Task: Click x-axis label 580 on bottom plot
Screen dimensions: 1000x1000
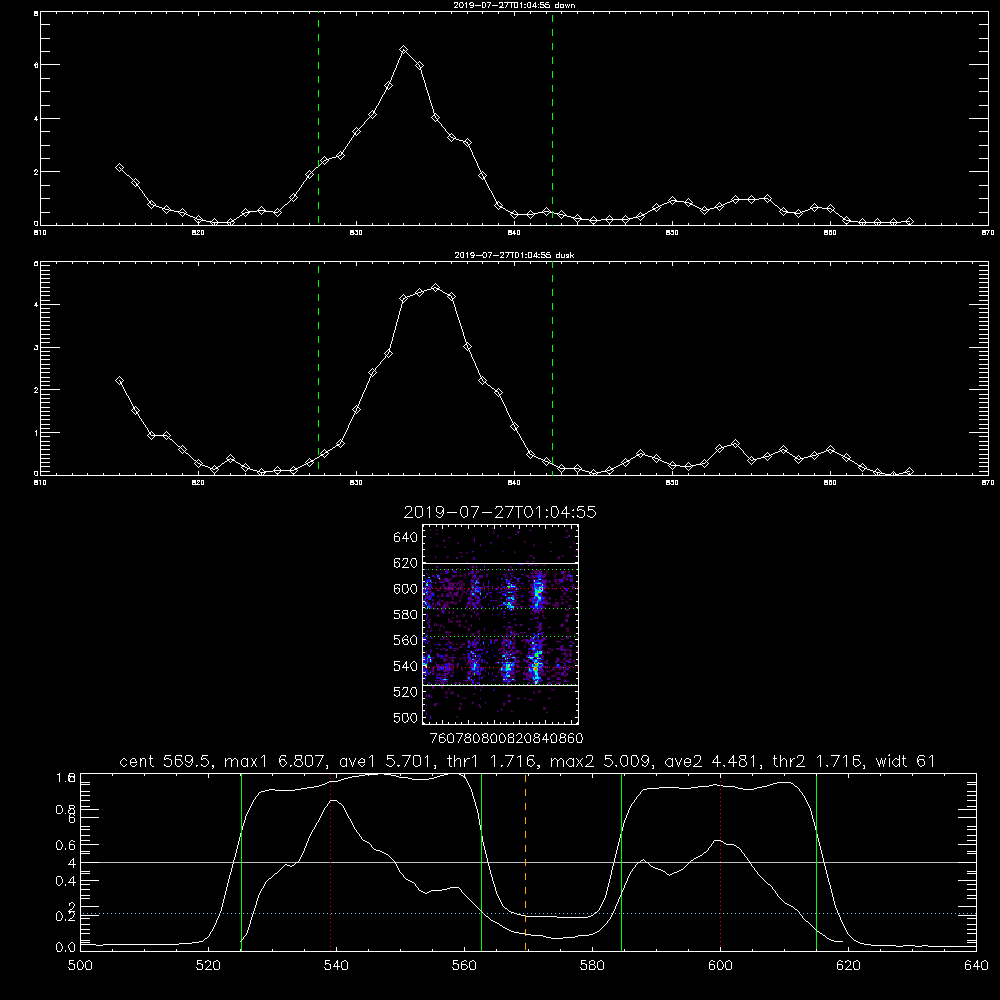Action: pos(592,966)
